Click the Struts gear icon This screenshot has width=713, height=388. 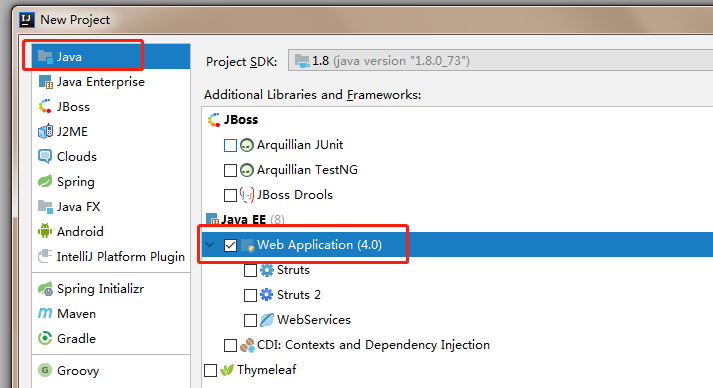coord(266,270)
